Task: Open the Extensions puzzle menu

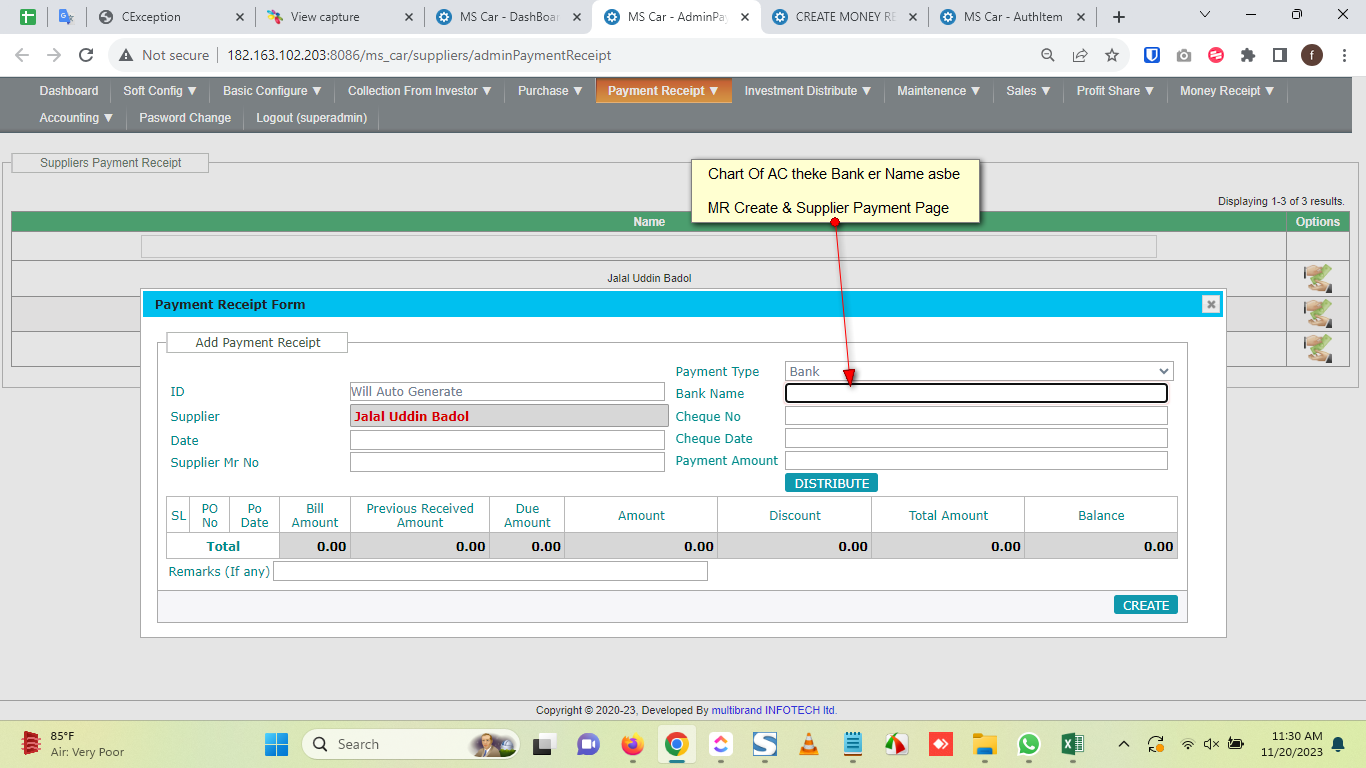Action: point(1248,55)
